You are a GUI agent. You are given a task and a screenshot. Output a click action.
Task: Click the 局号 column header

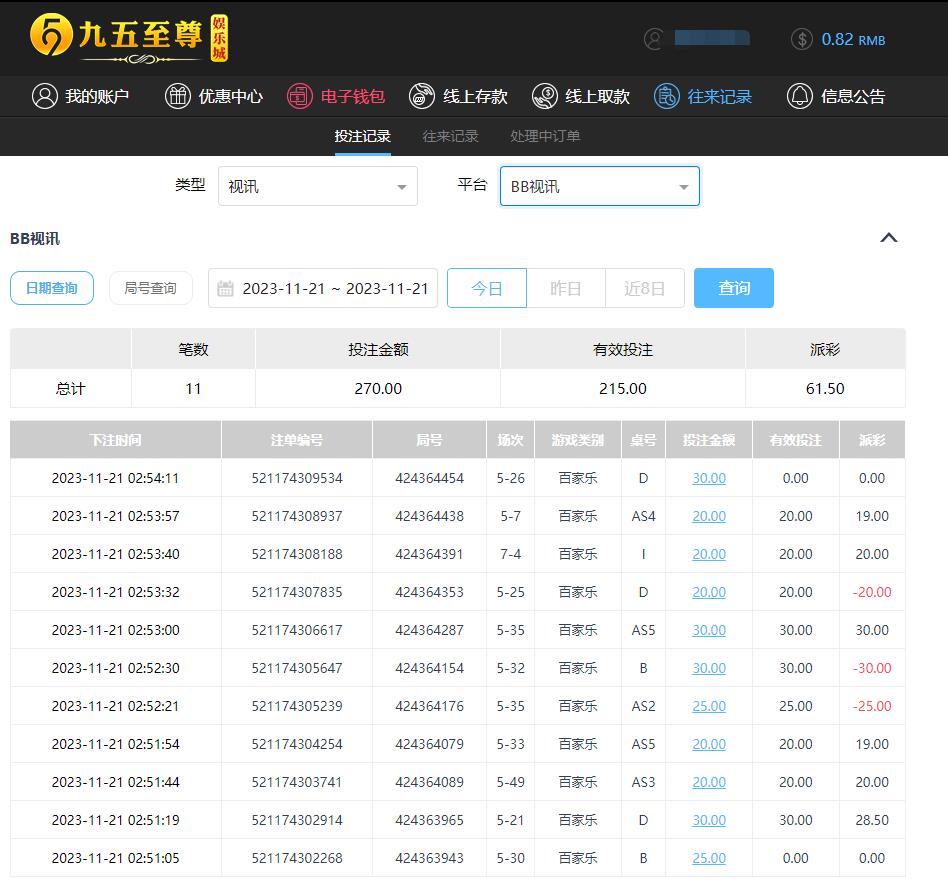point(429,440)
